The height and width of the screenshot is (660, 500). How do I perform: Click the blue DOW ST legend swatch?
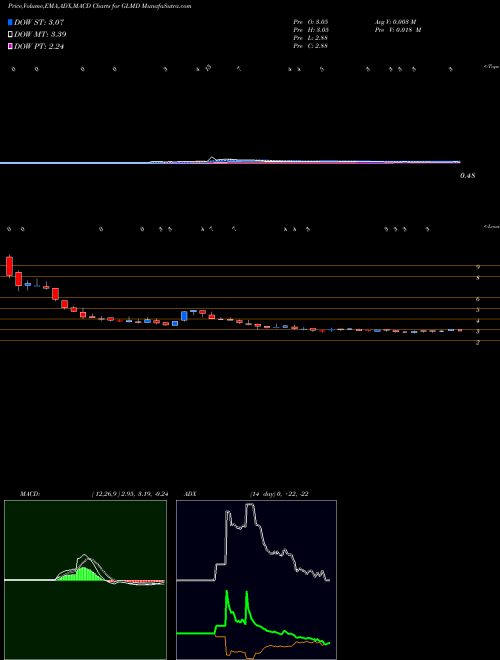click(x=10, y=22)
